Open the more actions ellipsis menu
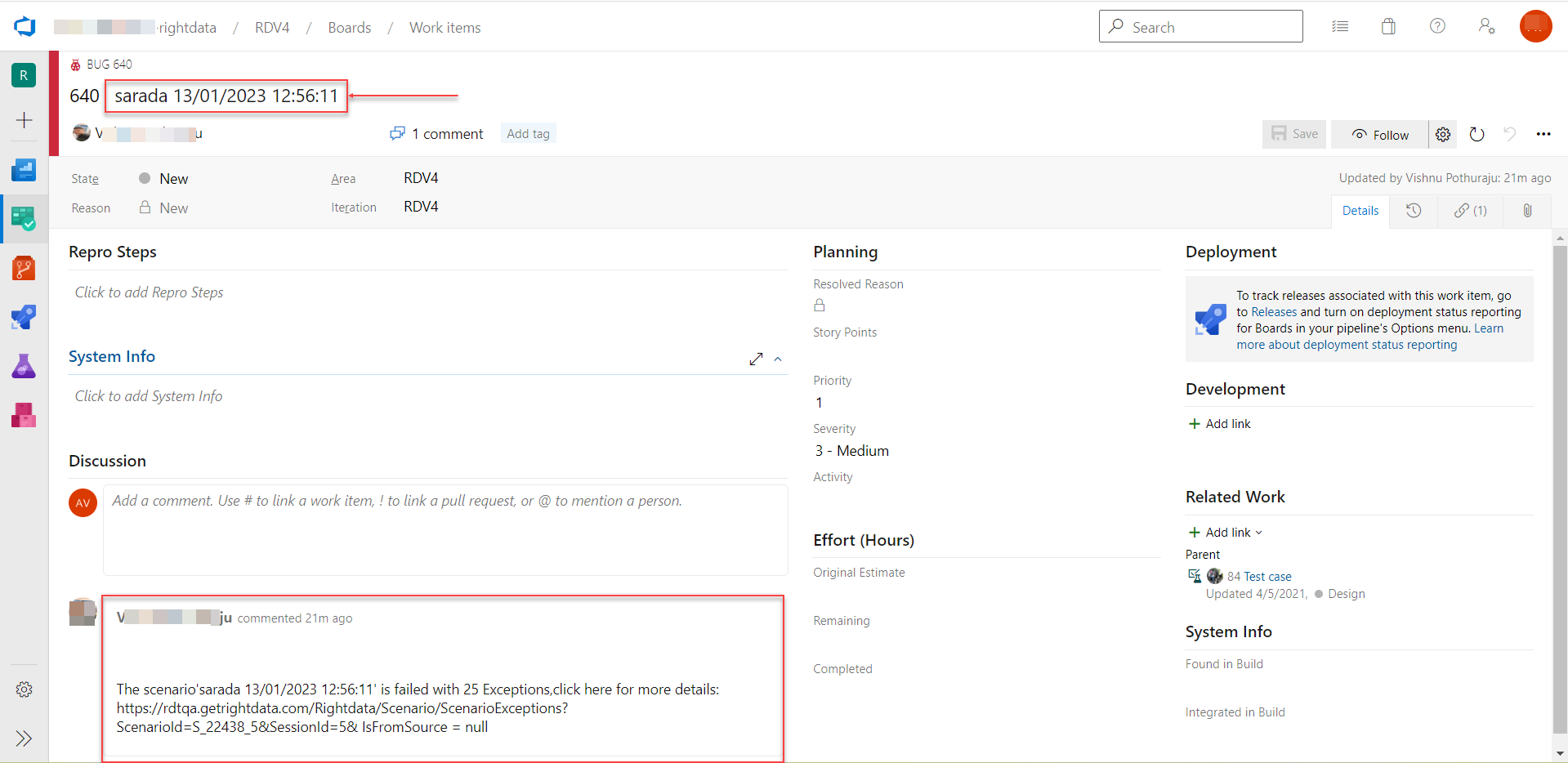The image size is (1568, 763). tap(1543, 134)
